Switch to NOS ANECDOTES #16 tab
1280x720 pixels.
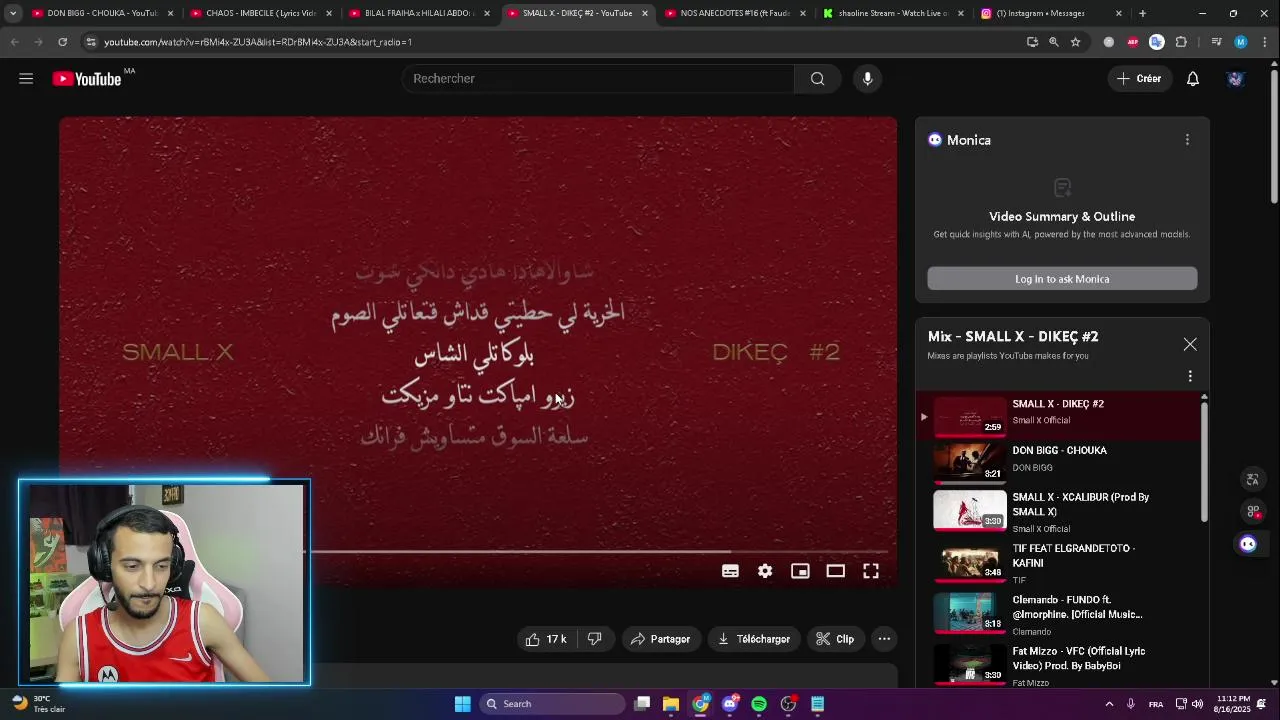click(x=734, y=13)
